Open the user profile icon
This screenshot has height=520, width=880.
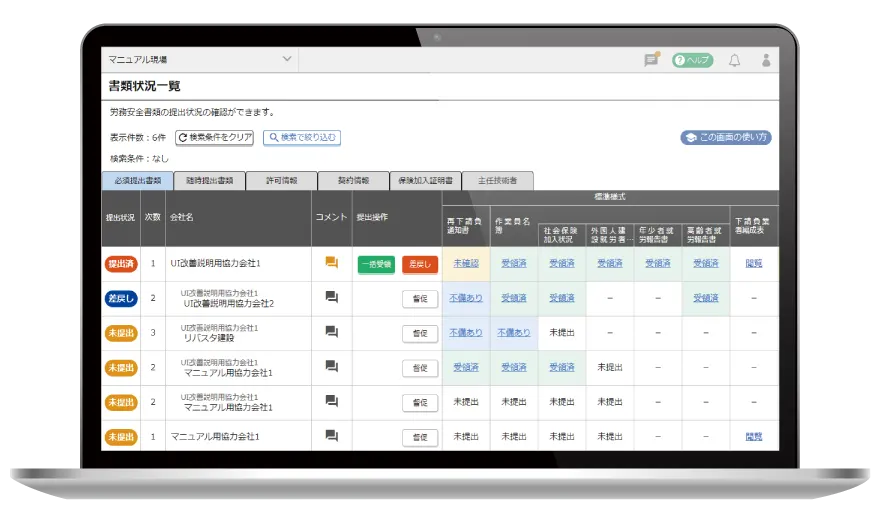coord(766,60)
